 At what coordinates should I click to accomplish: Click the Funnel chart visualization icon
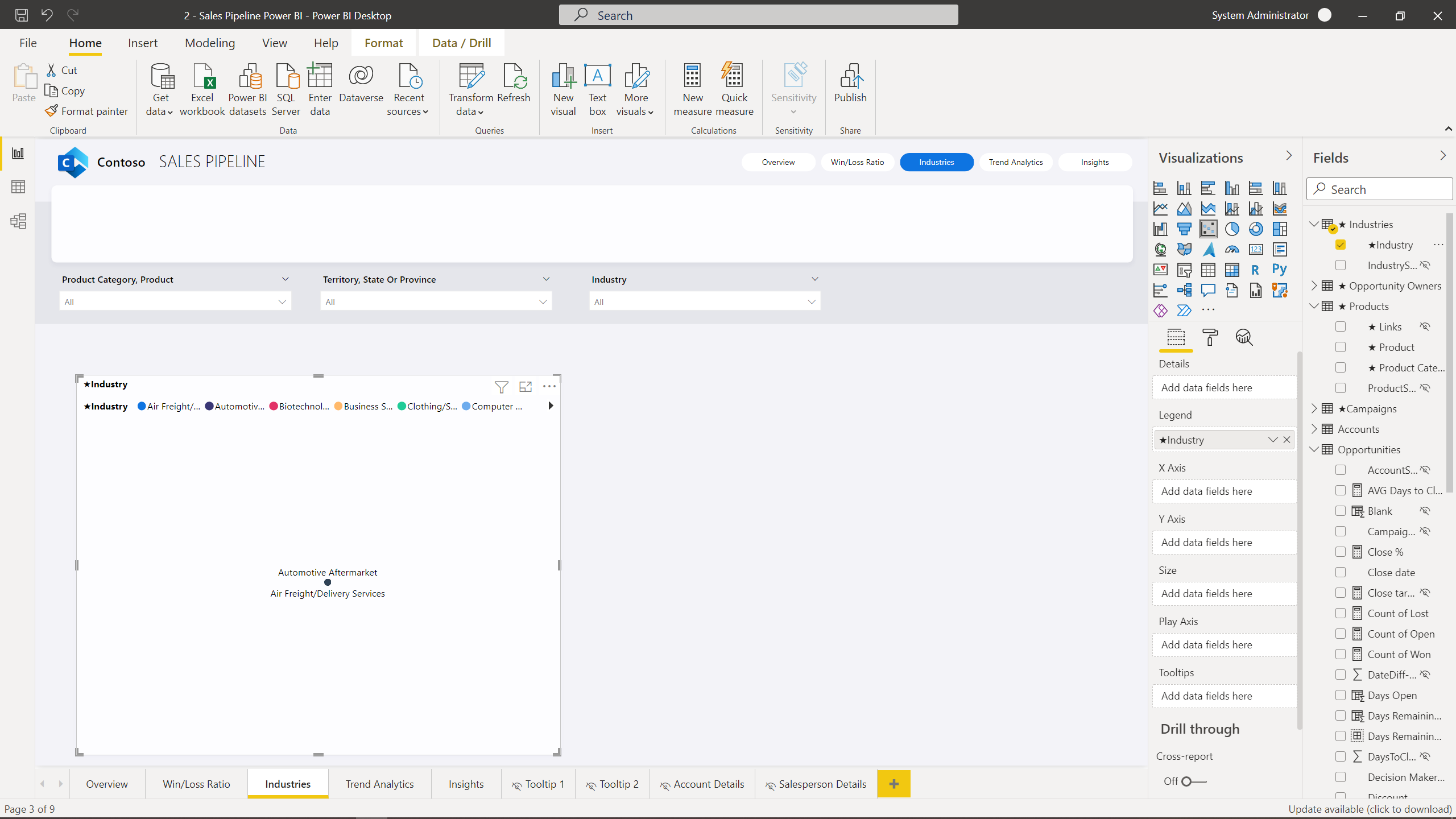click(x=1184, y=228)
